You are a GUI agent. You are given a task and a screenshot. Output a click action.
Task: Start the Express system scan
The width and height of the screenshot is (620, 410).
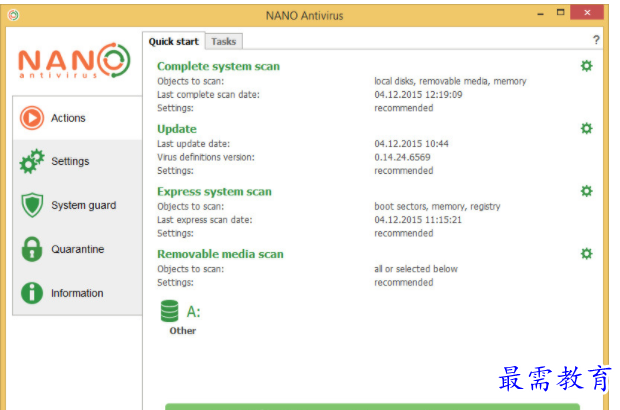click(214, 191)
